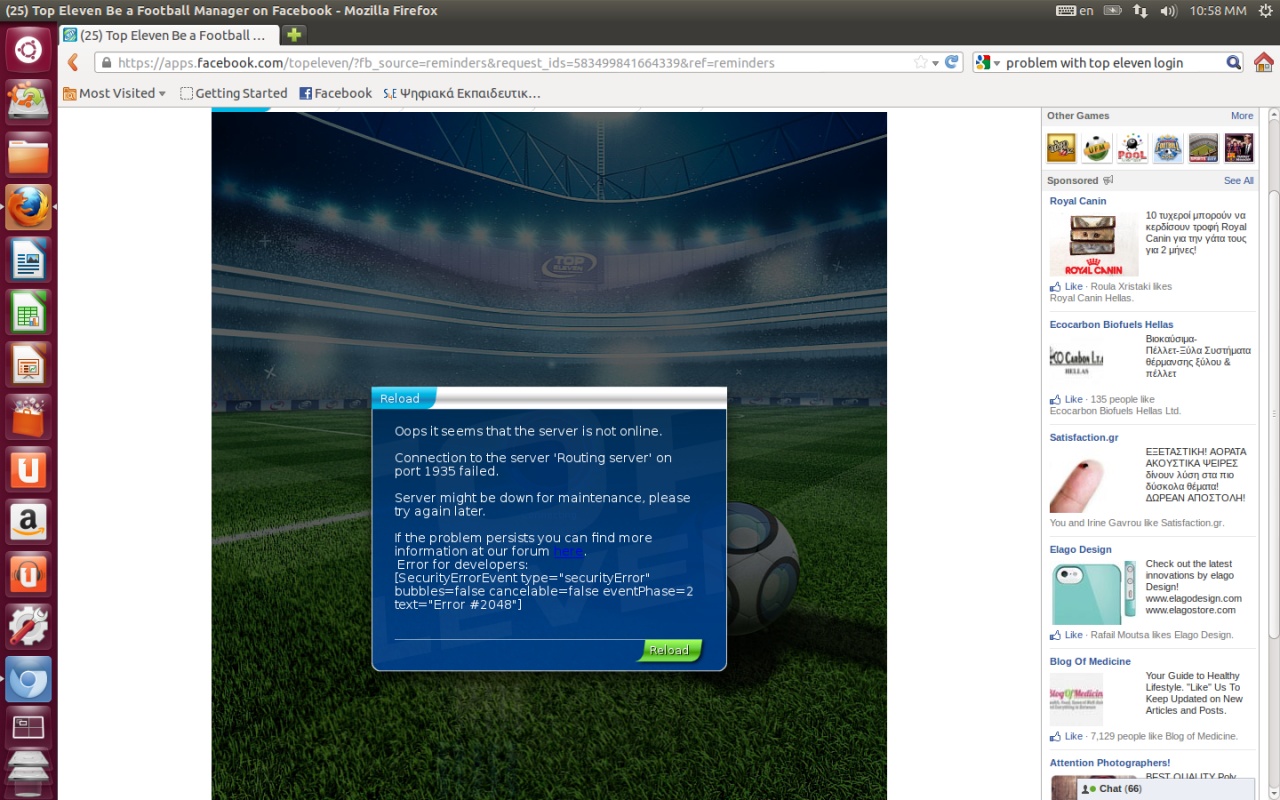Image resolution: width=1280 pixels, height=800 pixels.
Task: Open Ubuntu One Music headphones icon
Action: tap(28, 575)
